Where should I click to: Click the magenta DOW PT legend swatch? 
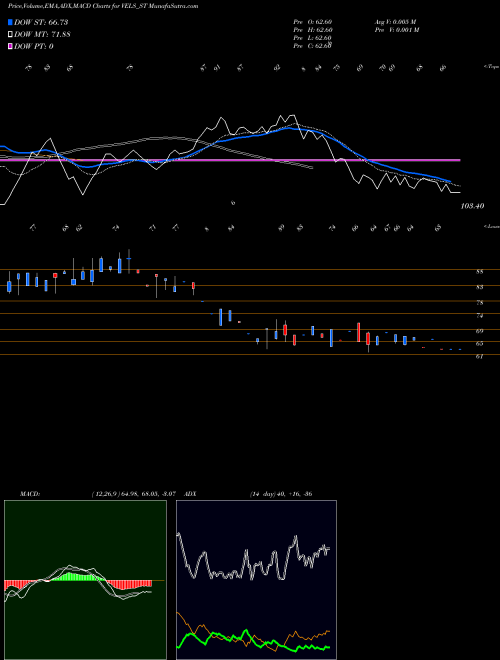10,46
